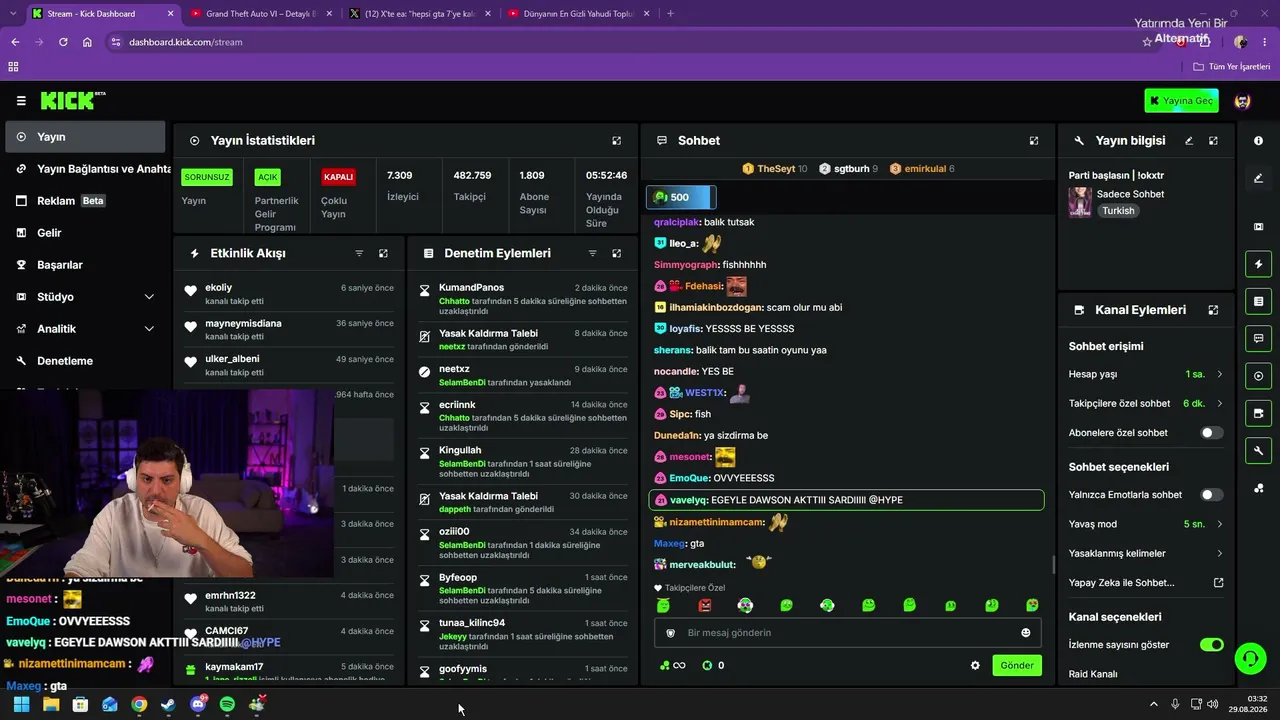The width and height of the screenshot is (1280, 720).
Task: Go to Gelir in sidebar
Action: point(85,233)
